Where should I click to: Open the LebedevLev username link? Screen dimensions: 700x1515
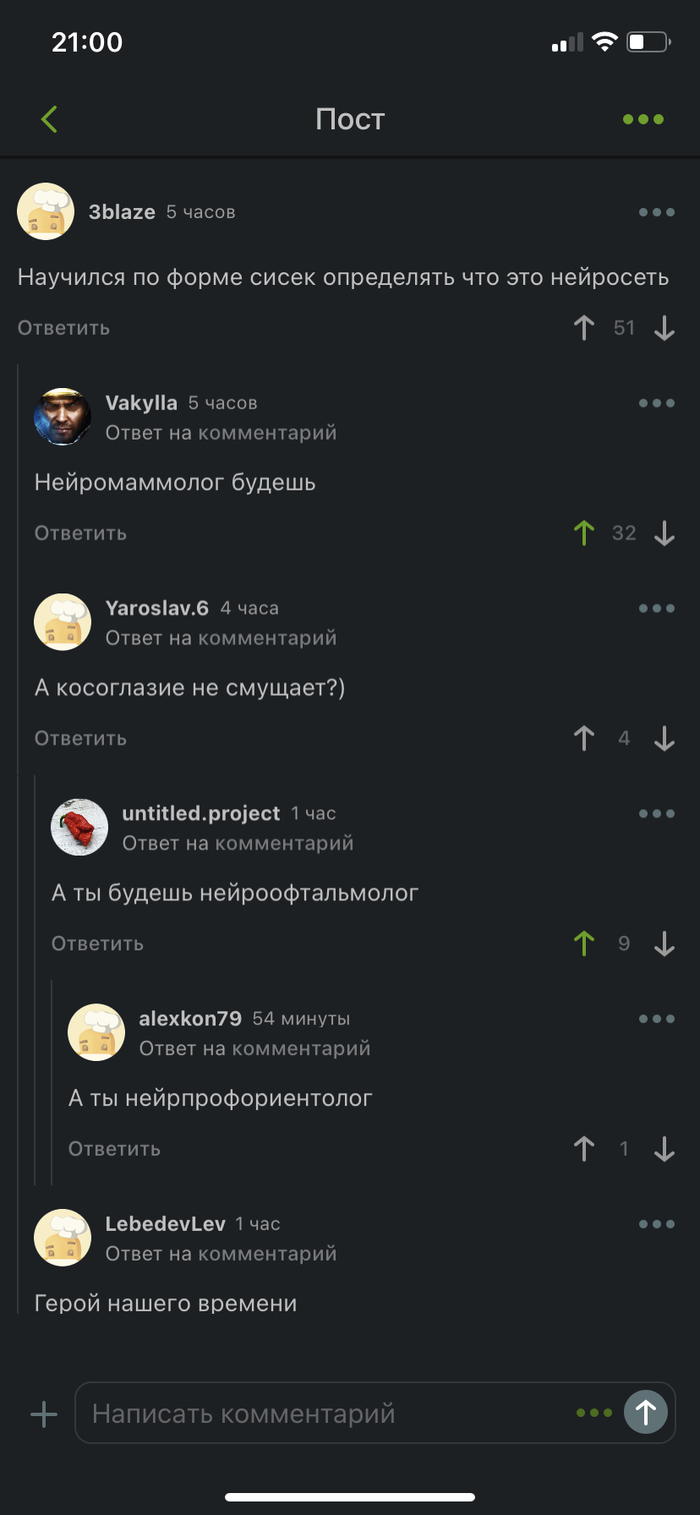(165, 1224)
